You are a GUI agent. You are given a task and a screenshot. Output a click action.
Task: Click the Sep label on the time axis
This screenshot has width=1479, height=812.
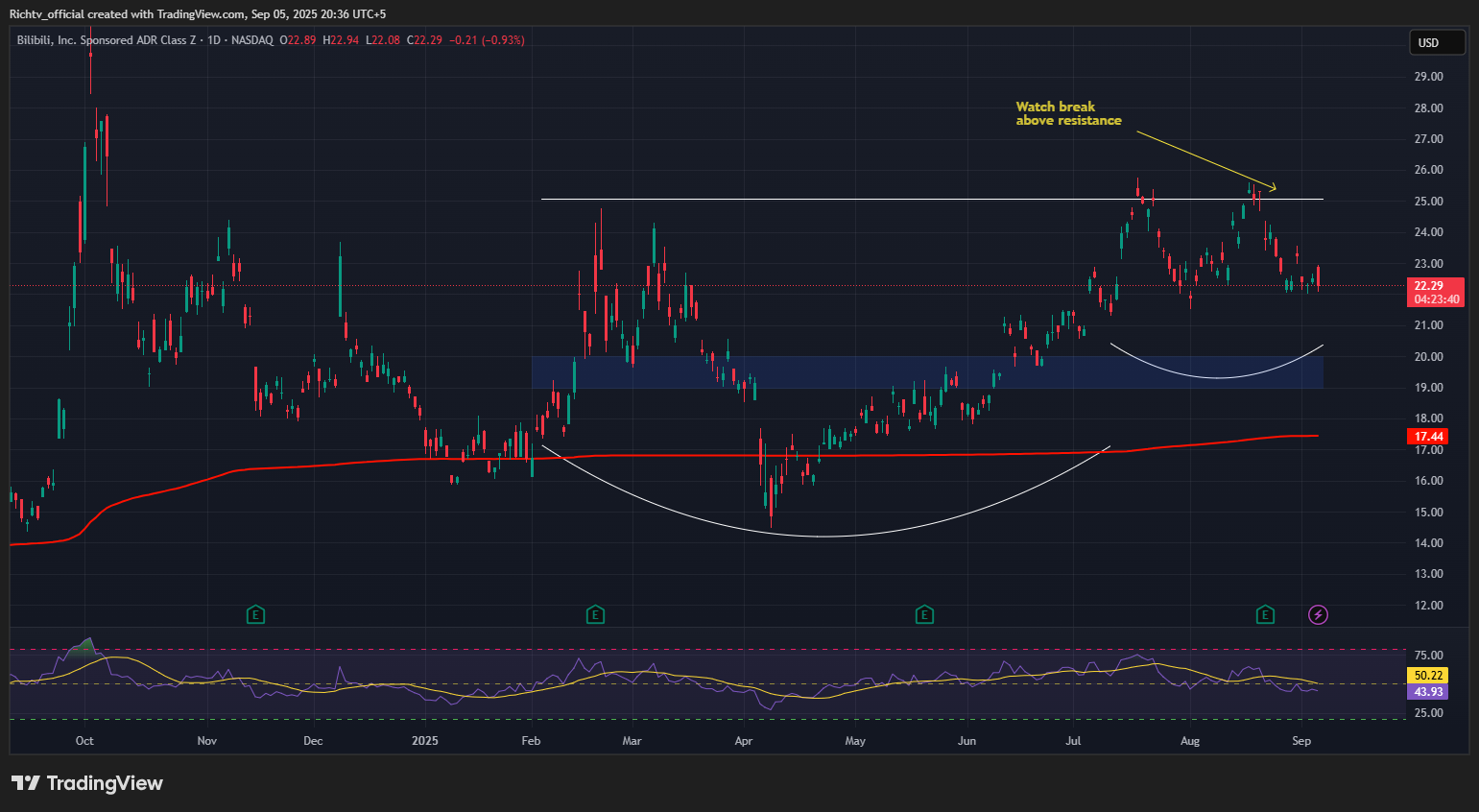pyautogui.click(x=1301, y=741)
